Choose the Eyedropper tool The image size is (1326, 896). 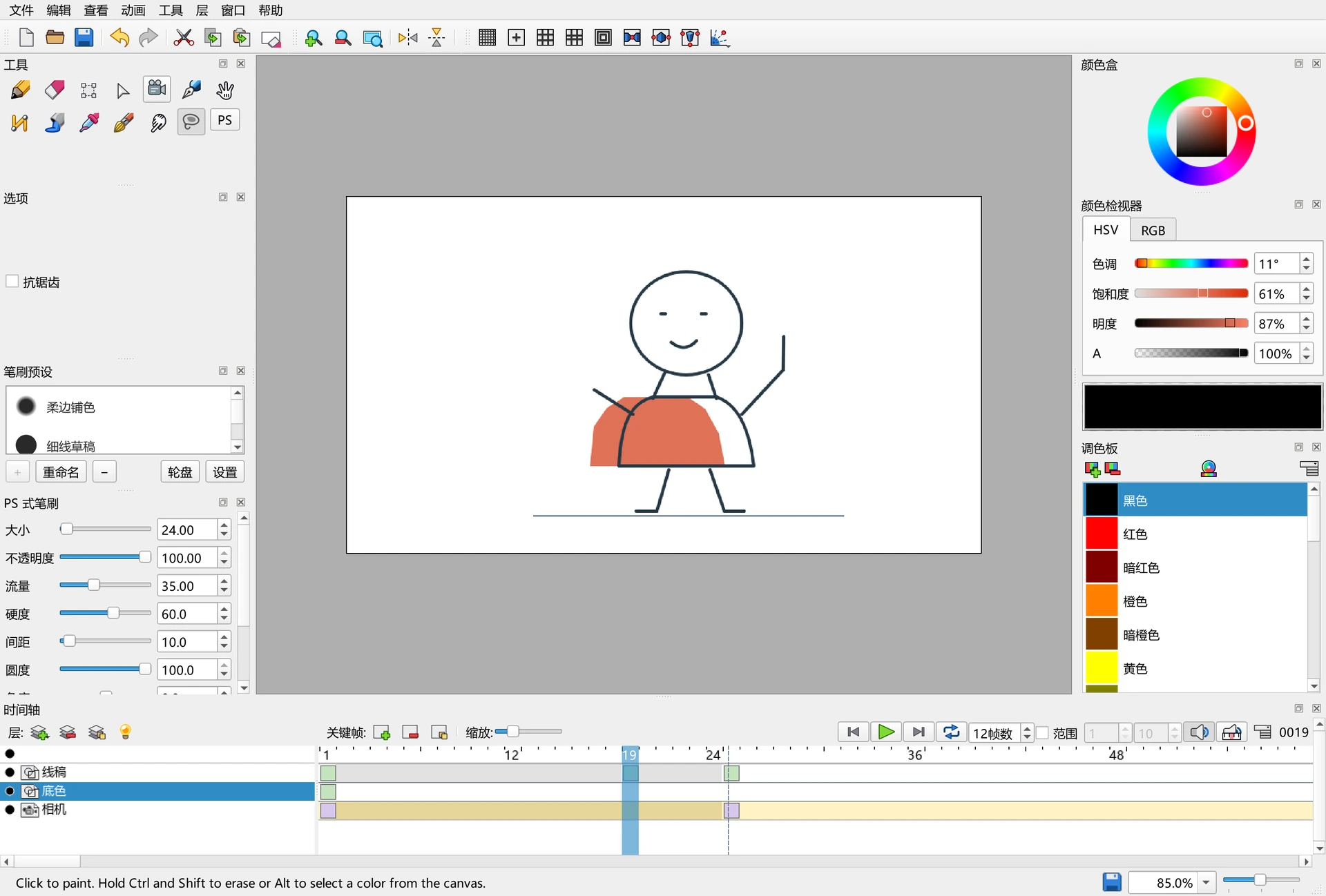[x=89, y=123]
